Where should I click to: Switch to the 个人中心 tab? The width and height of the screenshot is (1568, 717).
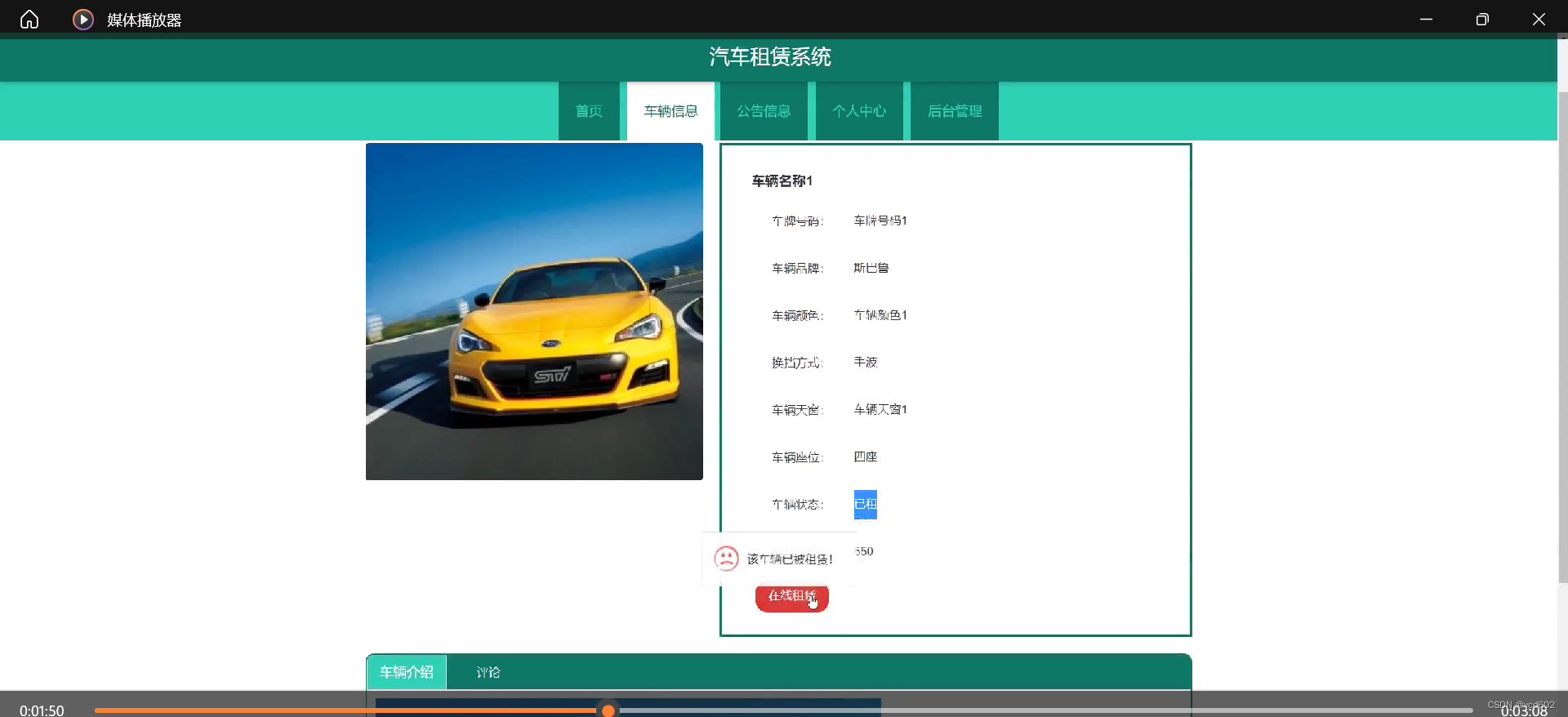pyautogui.click(x=859, y=111)
